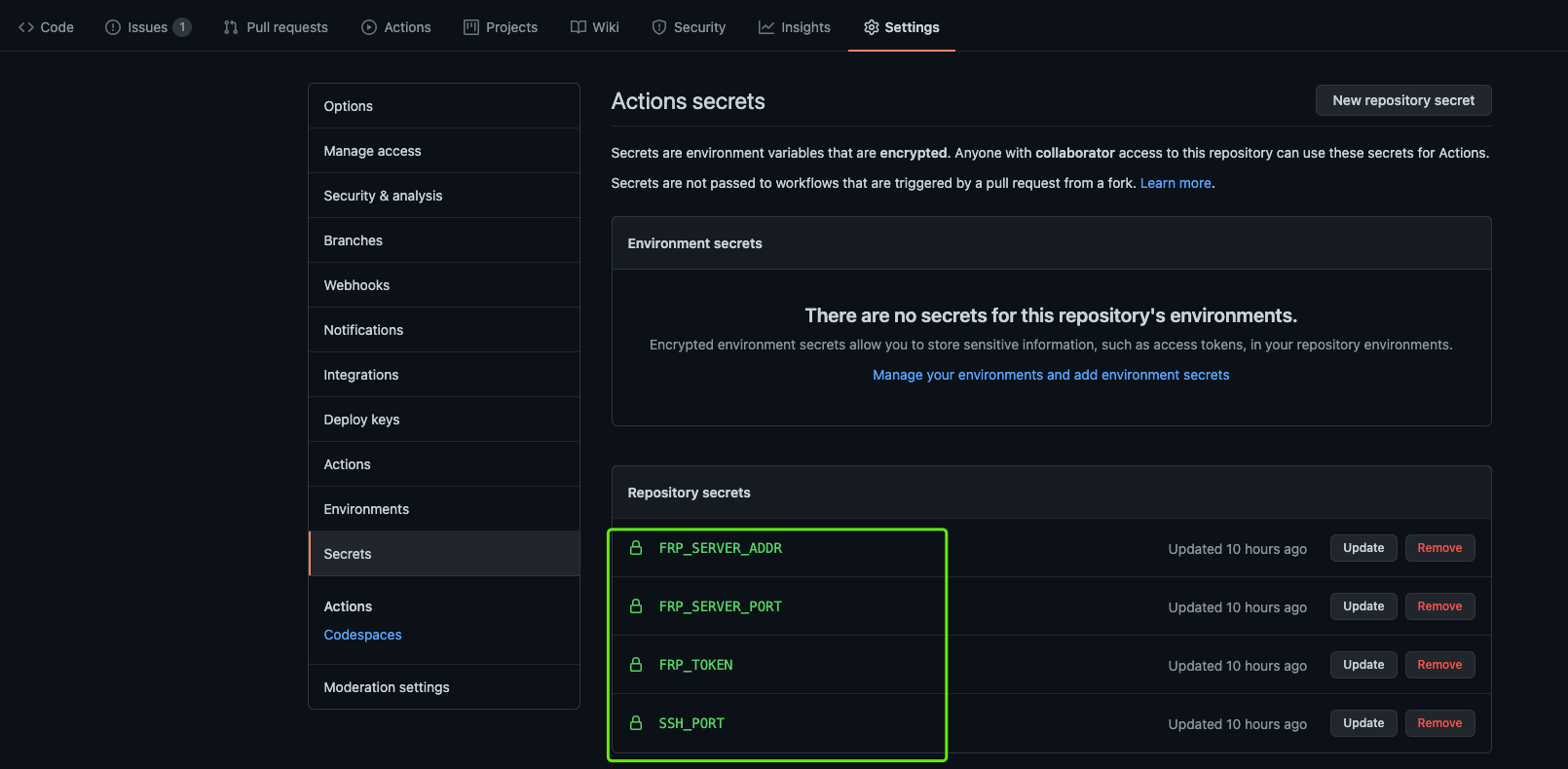The image size is (1568, 769).
Task: Click the lock icon beside FRP_SERVER_ADDR
Action: (636, 548)
